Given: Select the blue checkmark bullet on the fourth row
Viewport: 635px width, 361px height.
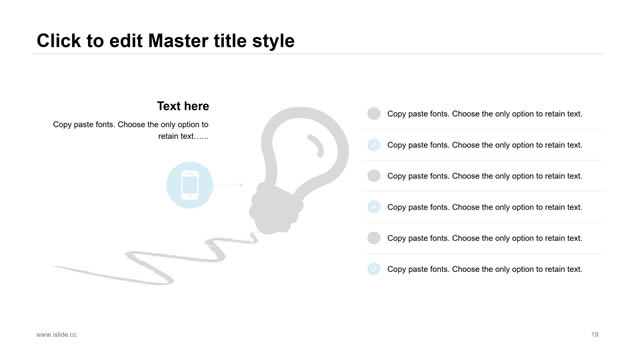Looking at the screenshot, I should click(x=374, y=207).
